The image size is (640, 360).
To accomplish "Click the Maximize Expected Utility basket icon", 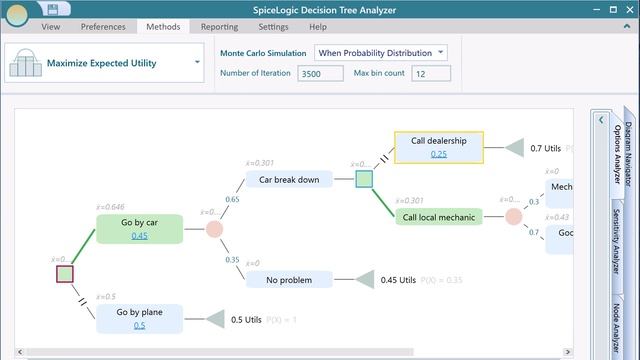I will [25, 63].
